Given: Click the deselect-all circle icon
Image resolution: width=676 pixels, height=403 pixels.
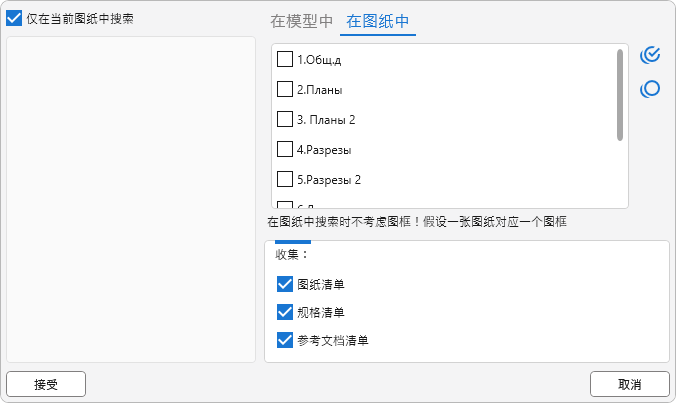Looking at the screenshot, I should (650, 89).
